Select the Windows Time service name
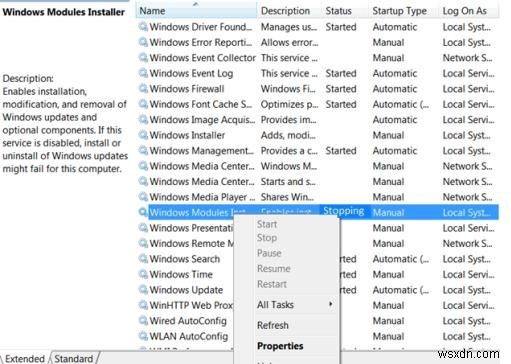 (x=181, y=274)
